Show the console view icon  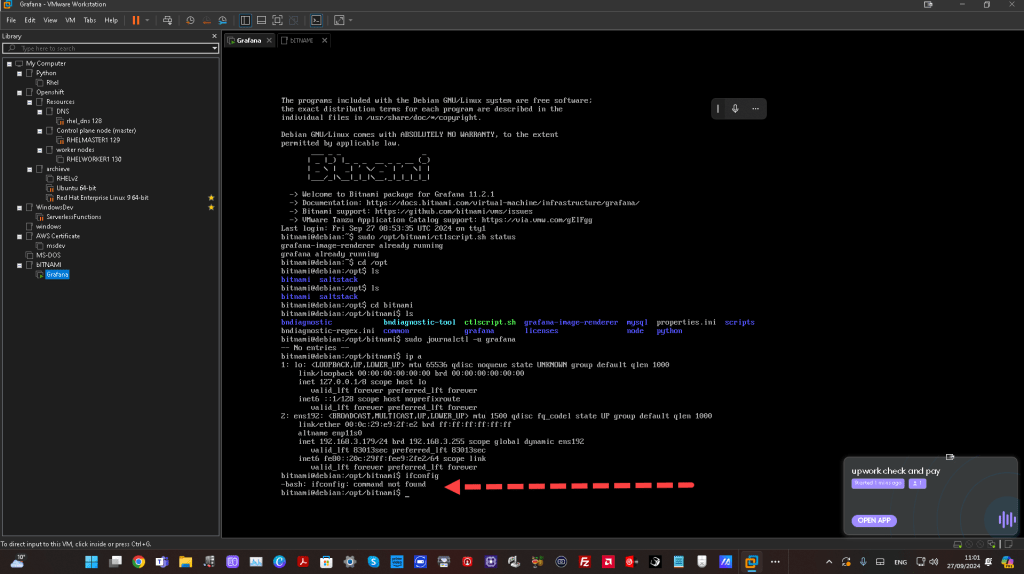tap(316, 20)
